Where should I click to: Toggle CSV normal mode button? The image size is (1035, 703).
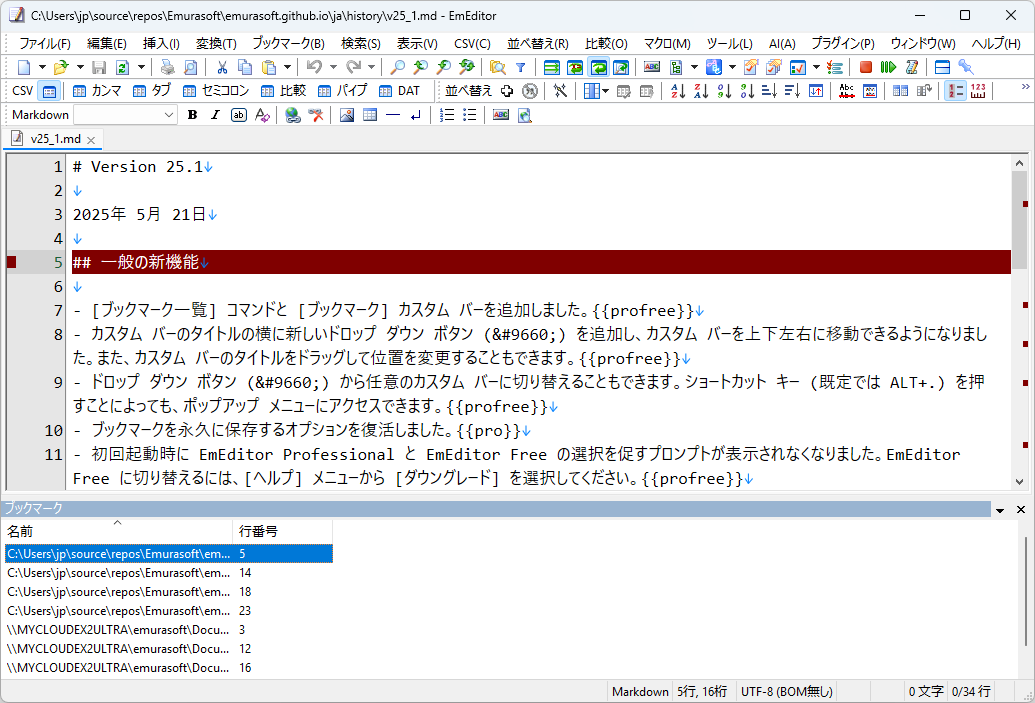(x=50, y=91)
